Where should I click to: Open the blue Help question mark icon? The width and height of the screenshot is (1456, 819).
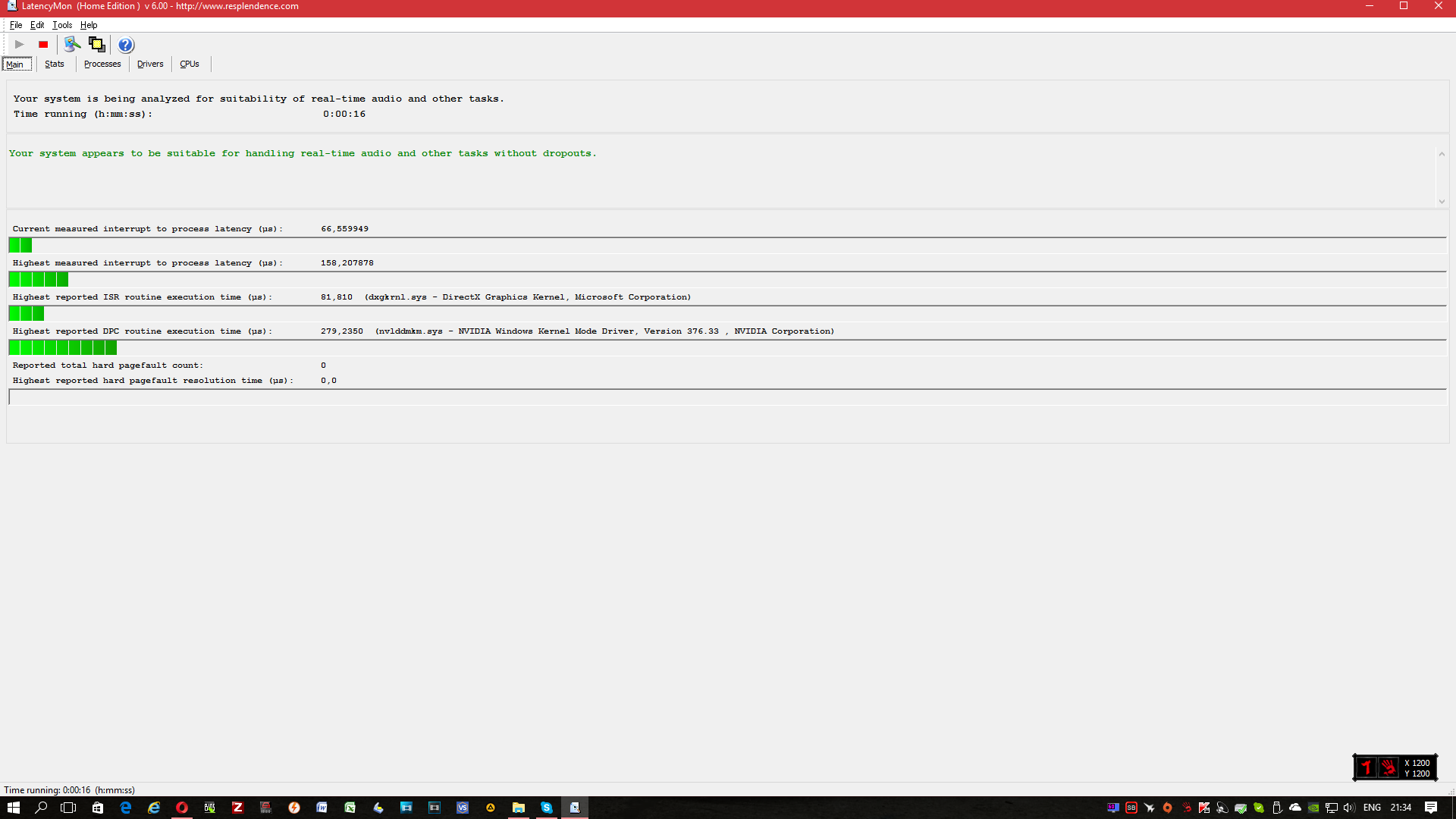point(126,45)
